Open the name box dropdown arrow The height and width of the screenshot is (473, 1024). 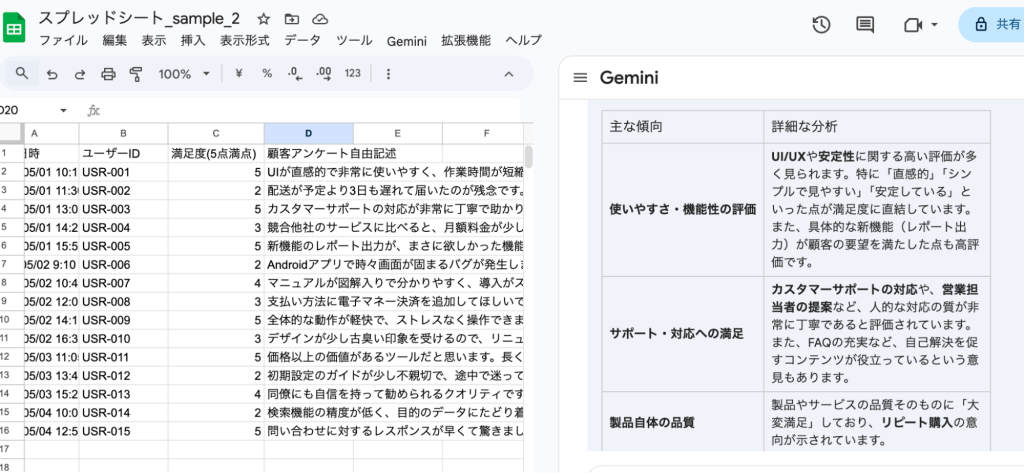pyautogui.click(x=63, y=110)
